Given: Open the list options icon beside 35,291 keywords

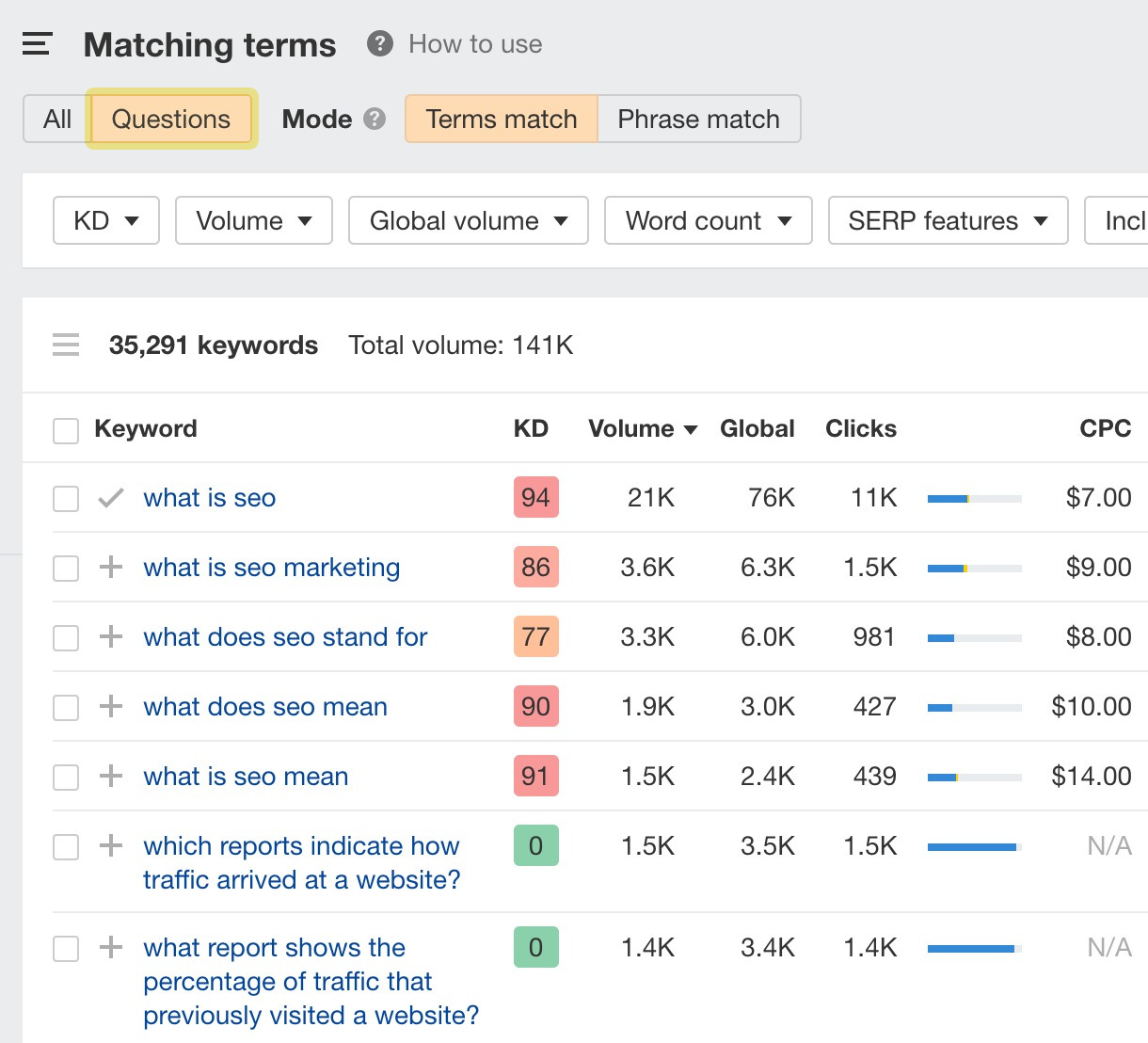Looking at the screenshot, I should coord(66,345).
